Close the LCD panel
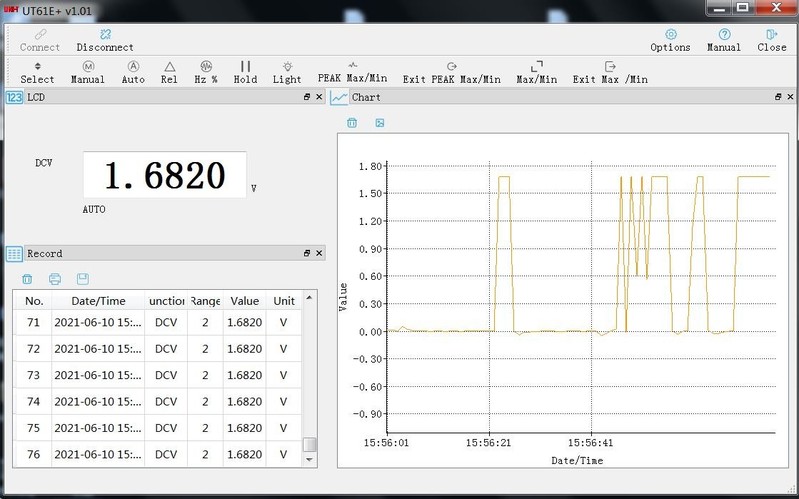This screenshot has height=499, width=799. coord(319,98)
